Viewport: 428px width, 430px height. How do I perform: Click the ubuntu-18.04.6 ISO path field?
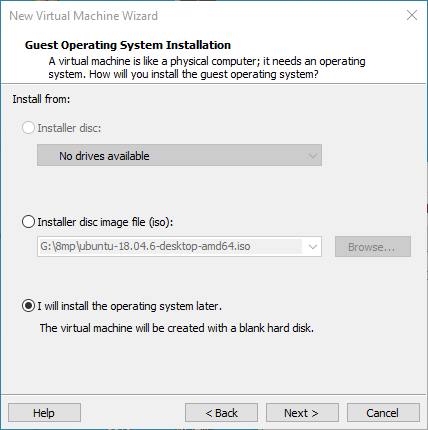tap(170, 247)
